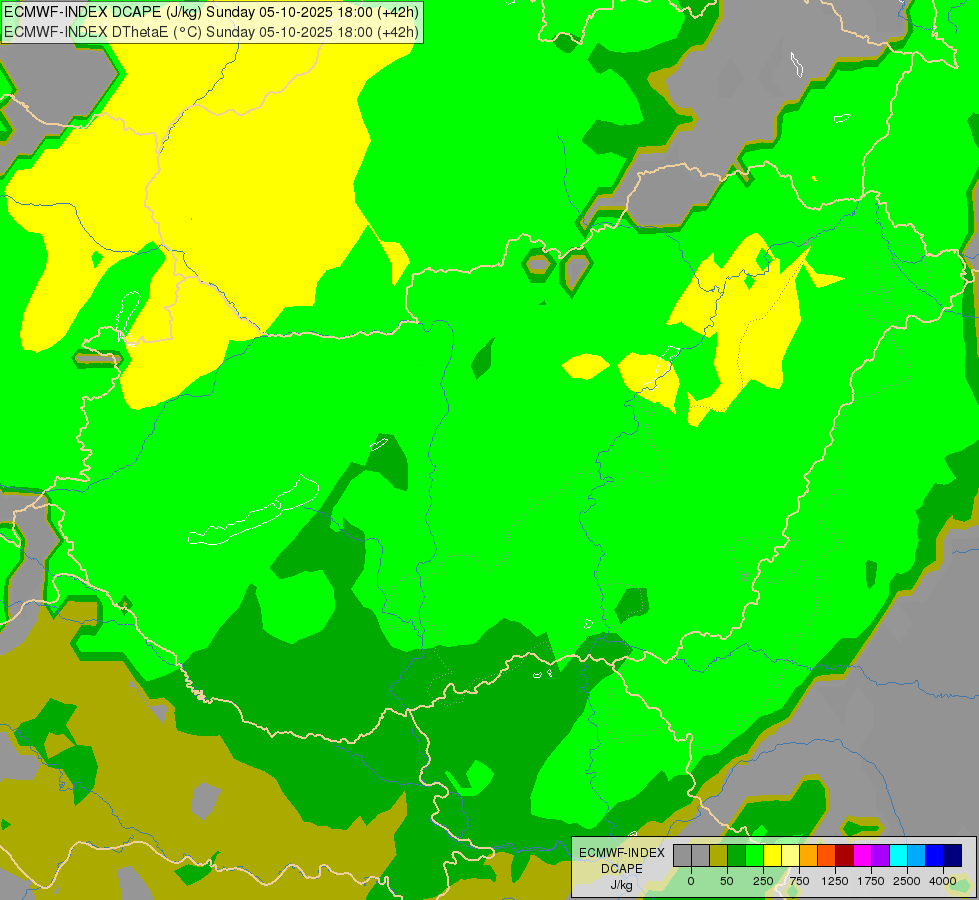Pick the light blue legend swatch

coord(917,855)
